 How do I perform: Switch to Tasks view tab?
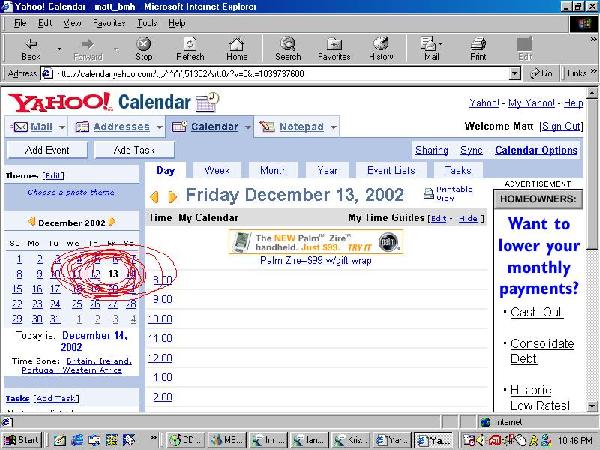[458, 170]
